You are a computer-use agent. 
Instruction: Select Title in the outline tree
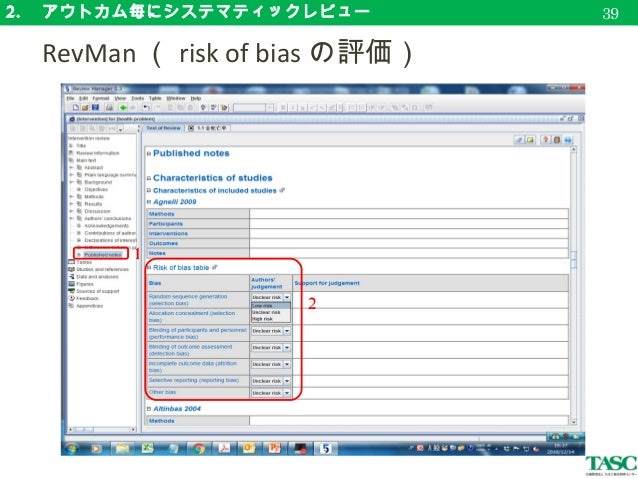[x=81, y=146]
